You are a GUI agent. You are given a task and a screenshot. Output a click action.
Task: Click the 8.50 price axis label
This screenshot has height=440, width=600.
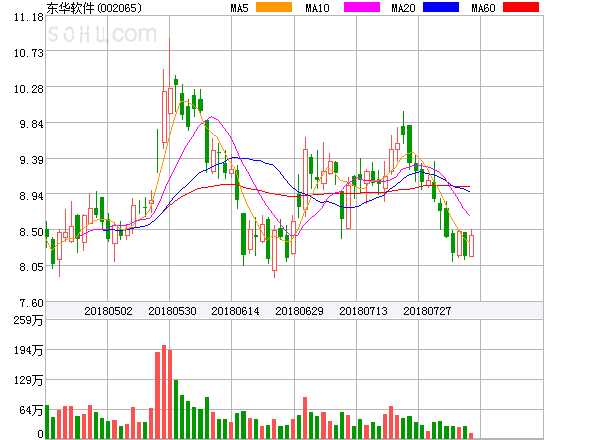tap(31, 232)
